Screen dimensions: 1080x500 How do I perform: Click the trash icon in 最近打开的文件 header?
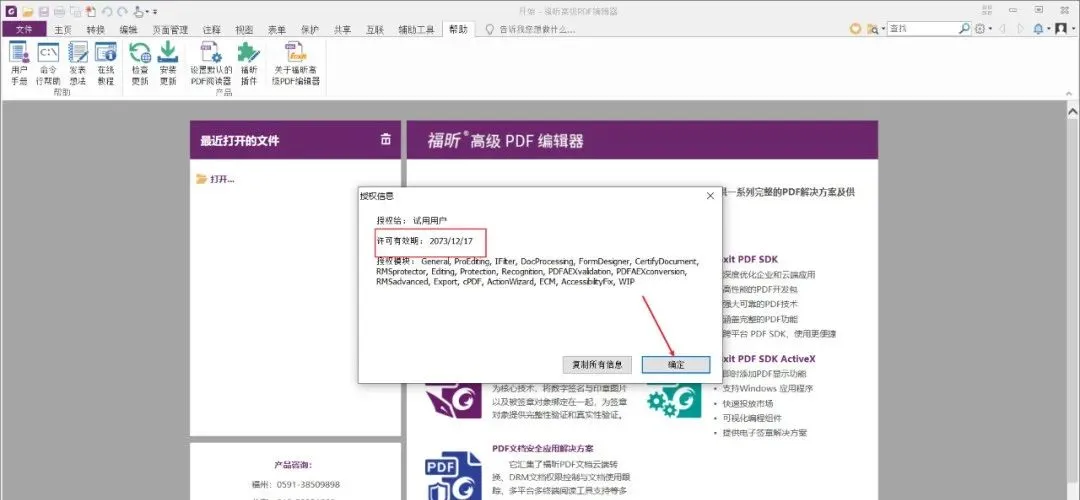(x=386, y=139)
